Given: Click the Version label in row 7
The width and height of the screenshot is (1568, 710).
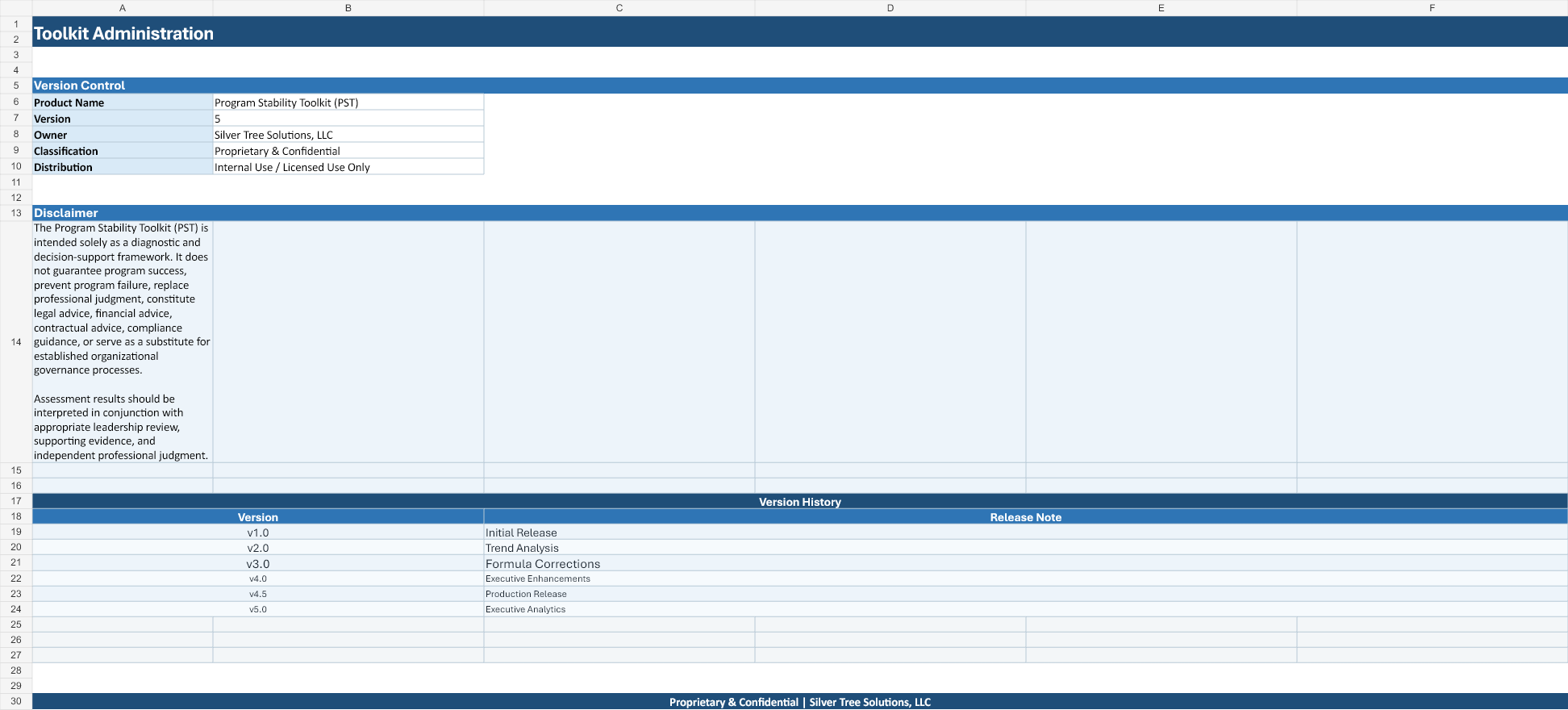Looking at the screenshot, I should point(123,119).
